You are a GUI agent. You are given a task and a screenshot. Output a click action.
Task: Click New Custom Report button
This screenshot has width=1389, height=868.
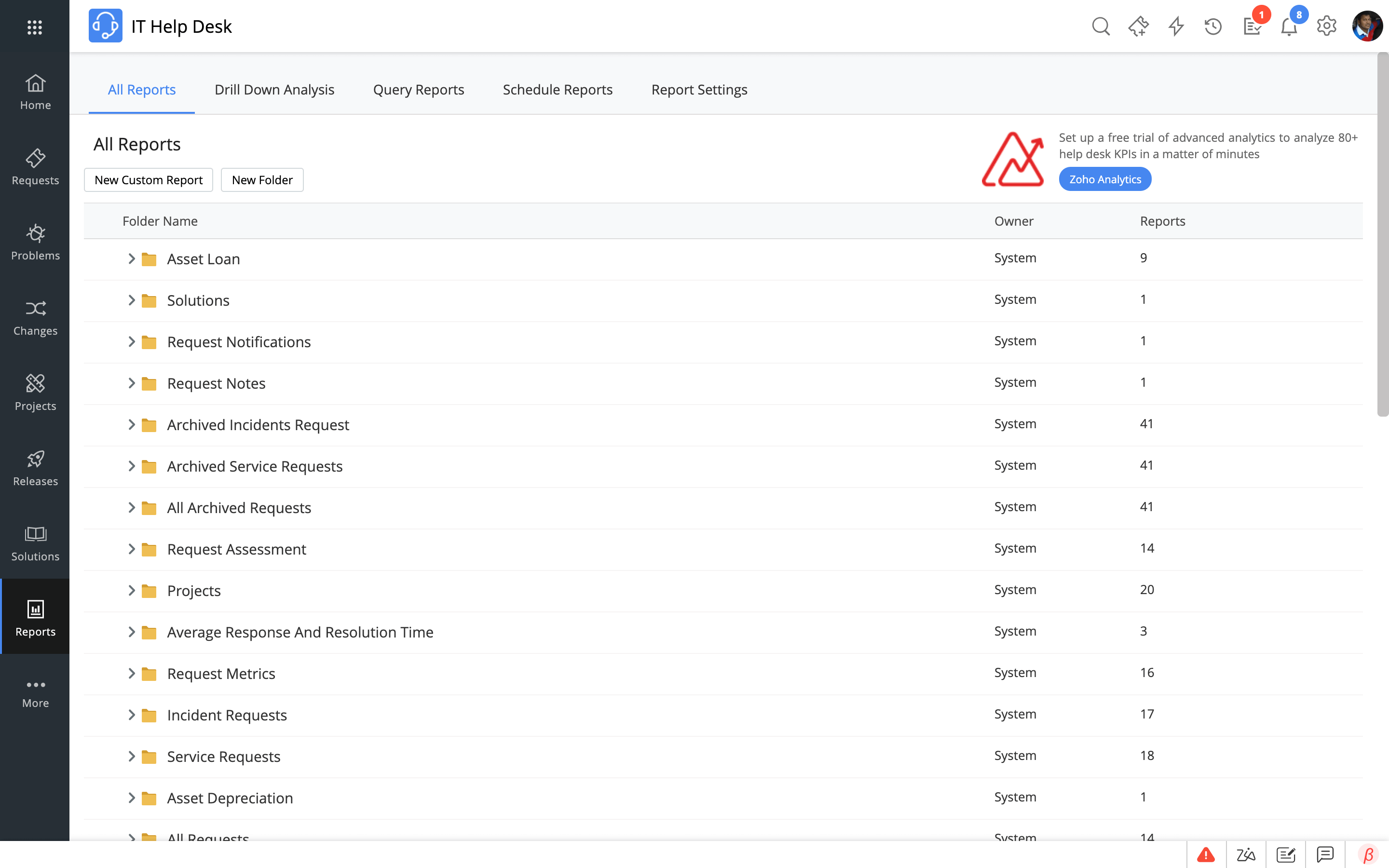tap(148, 180)
